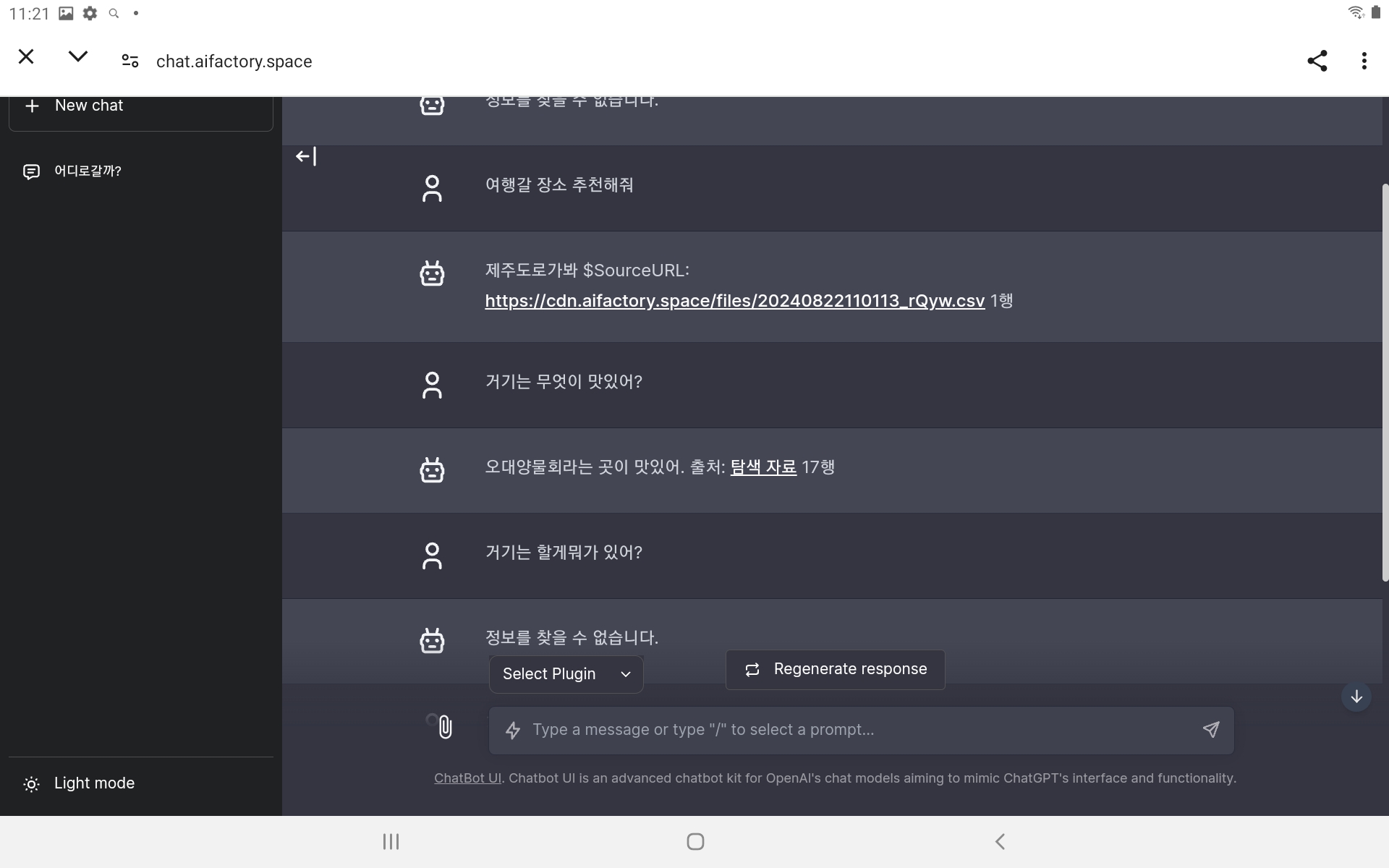Viewport: 1389px width, 868px height.
Task: Expand browser chevron next to close
Action: 77,56
